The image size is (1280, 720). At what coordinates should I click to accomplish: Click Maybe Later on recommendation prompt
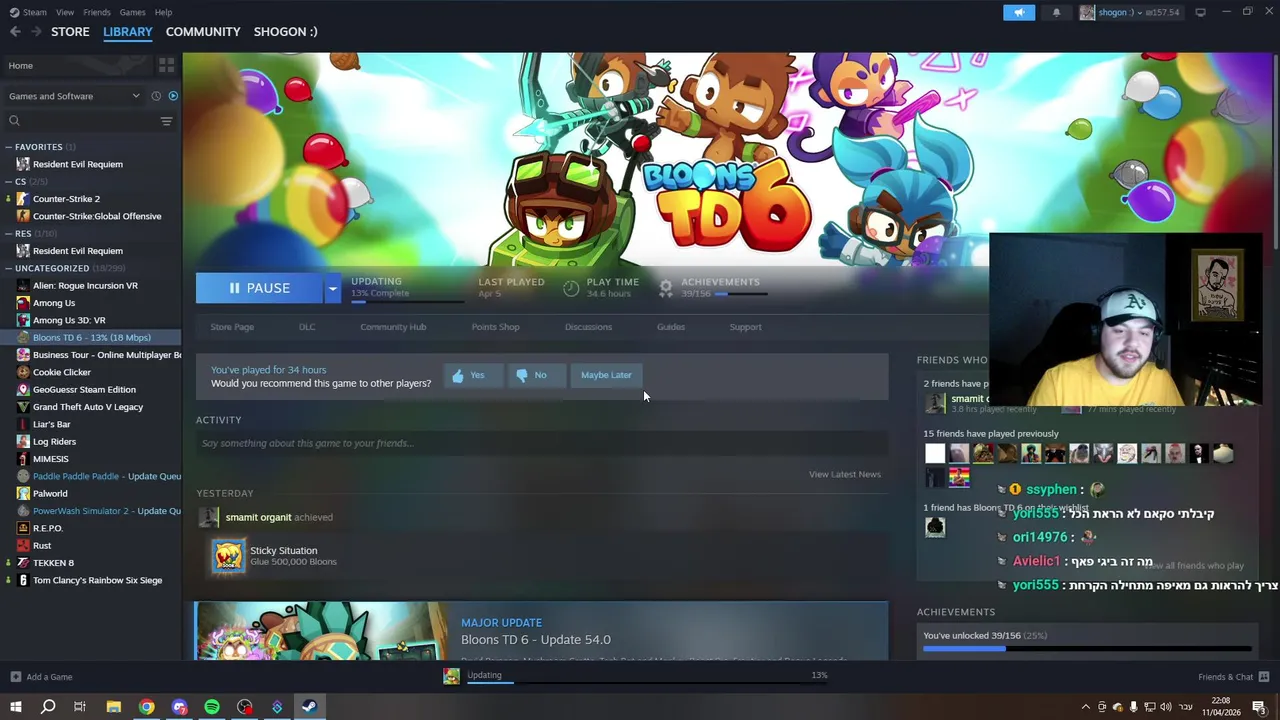tap(606, 375)
